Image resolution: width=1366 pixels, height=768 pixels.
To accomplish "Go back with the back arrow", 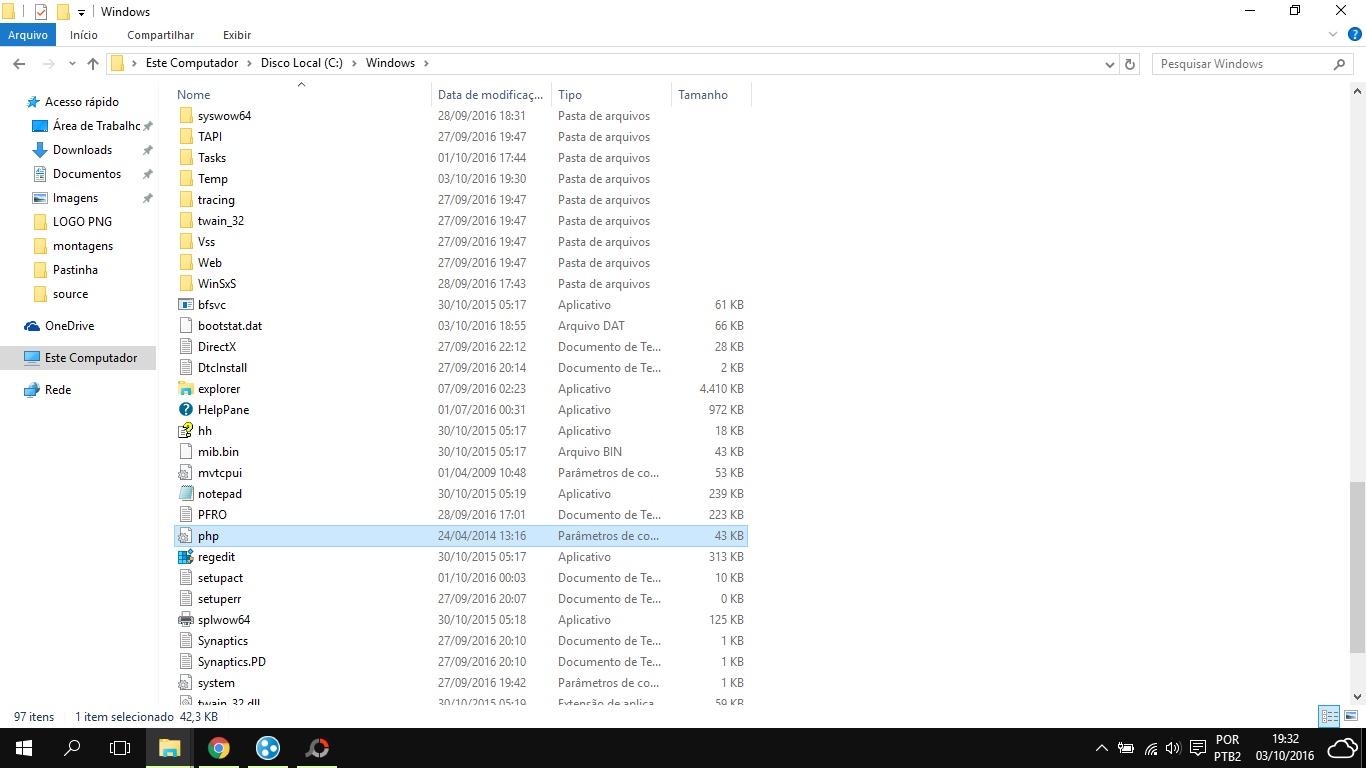I will click(x=19, y=64).
